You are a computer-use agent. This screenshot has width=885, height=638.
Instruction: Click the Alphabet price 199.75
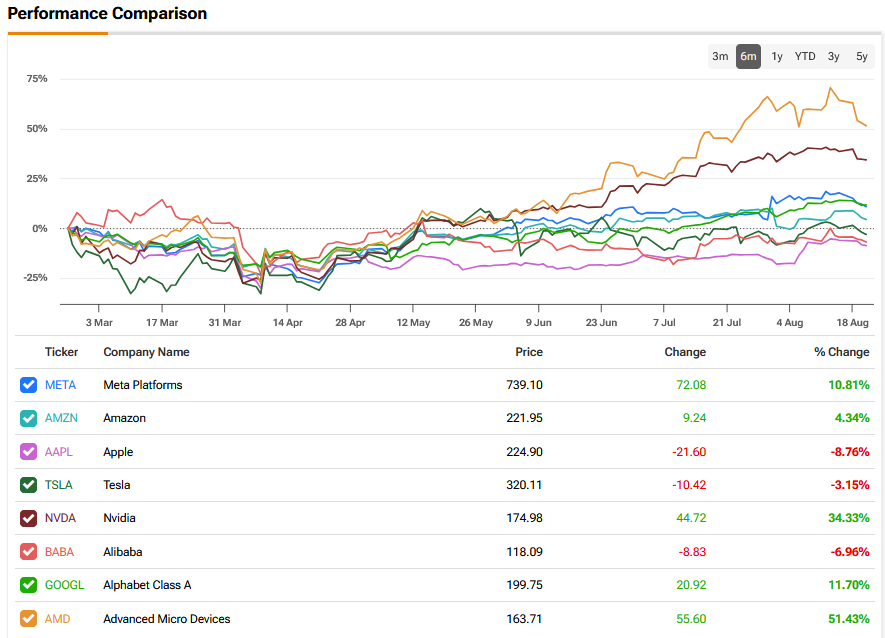coord(524,585)
